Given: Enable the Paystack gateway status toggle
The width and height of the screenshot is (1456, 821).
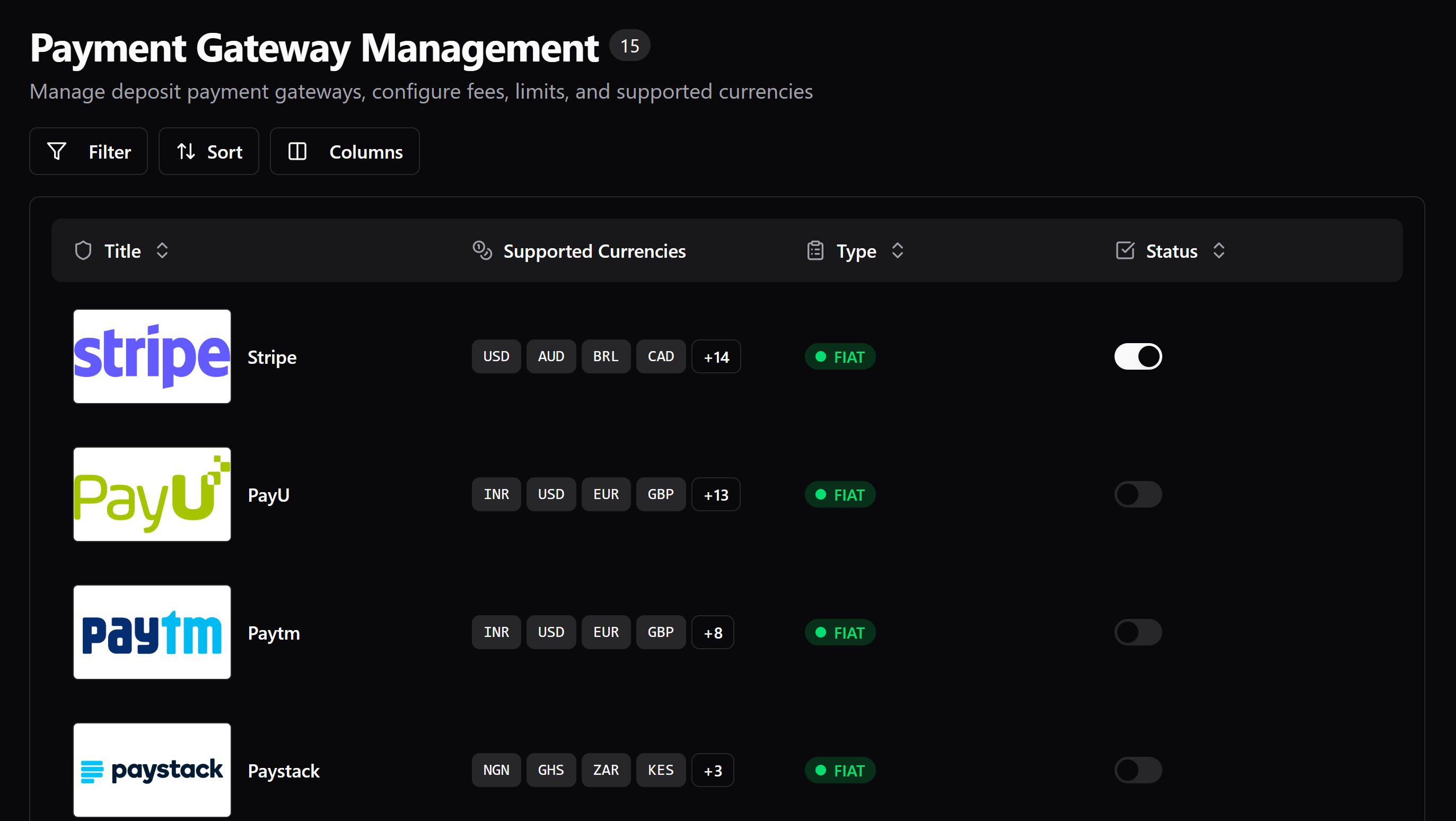Looking at the screenshot, I should point(1138,770).
